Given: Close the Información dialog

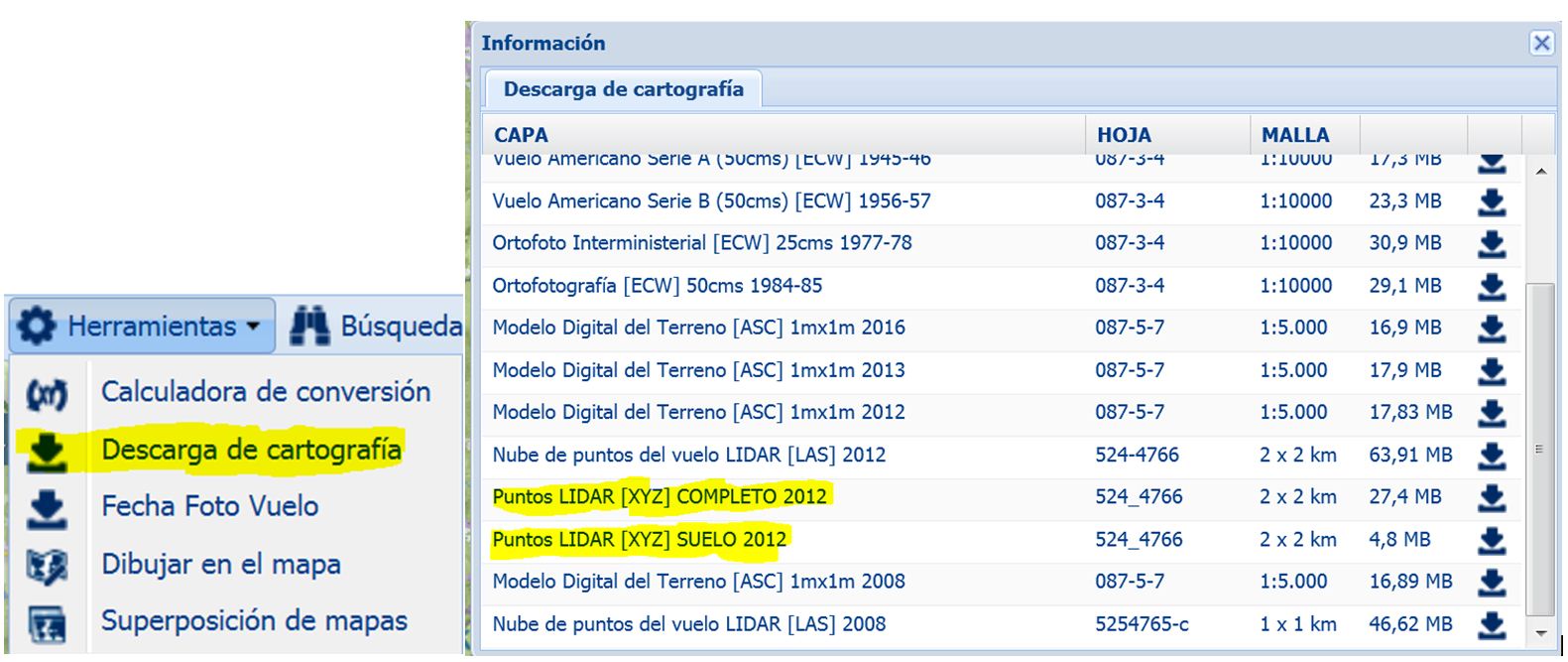Looking at the screenshot, I should point(1541,43).
